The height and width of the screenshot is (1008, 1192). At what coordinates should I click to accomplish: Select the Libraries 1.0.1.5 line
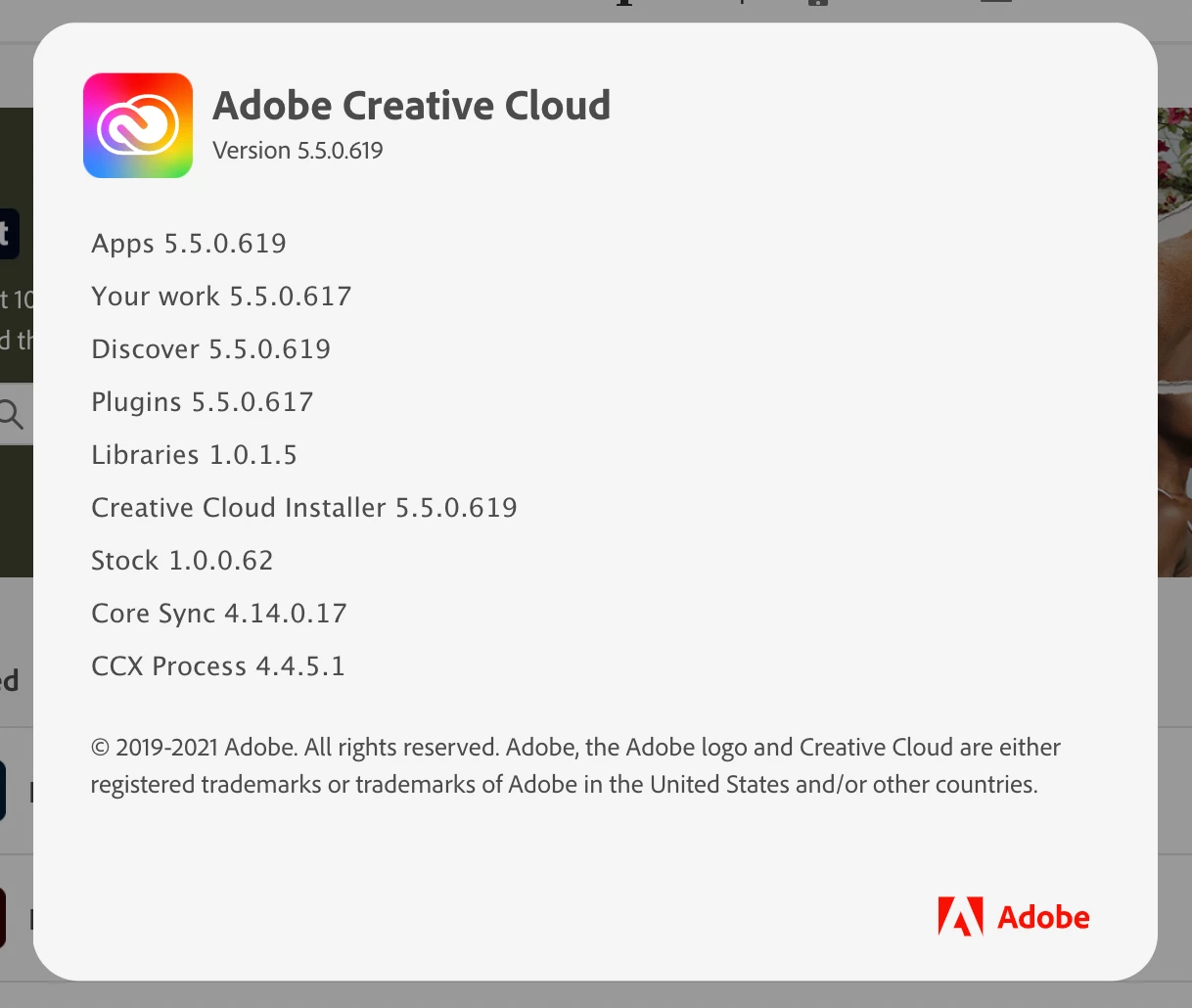(194, 455)
